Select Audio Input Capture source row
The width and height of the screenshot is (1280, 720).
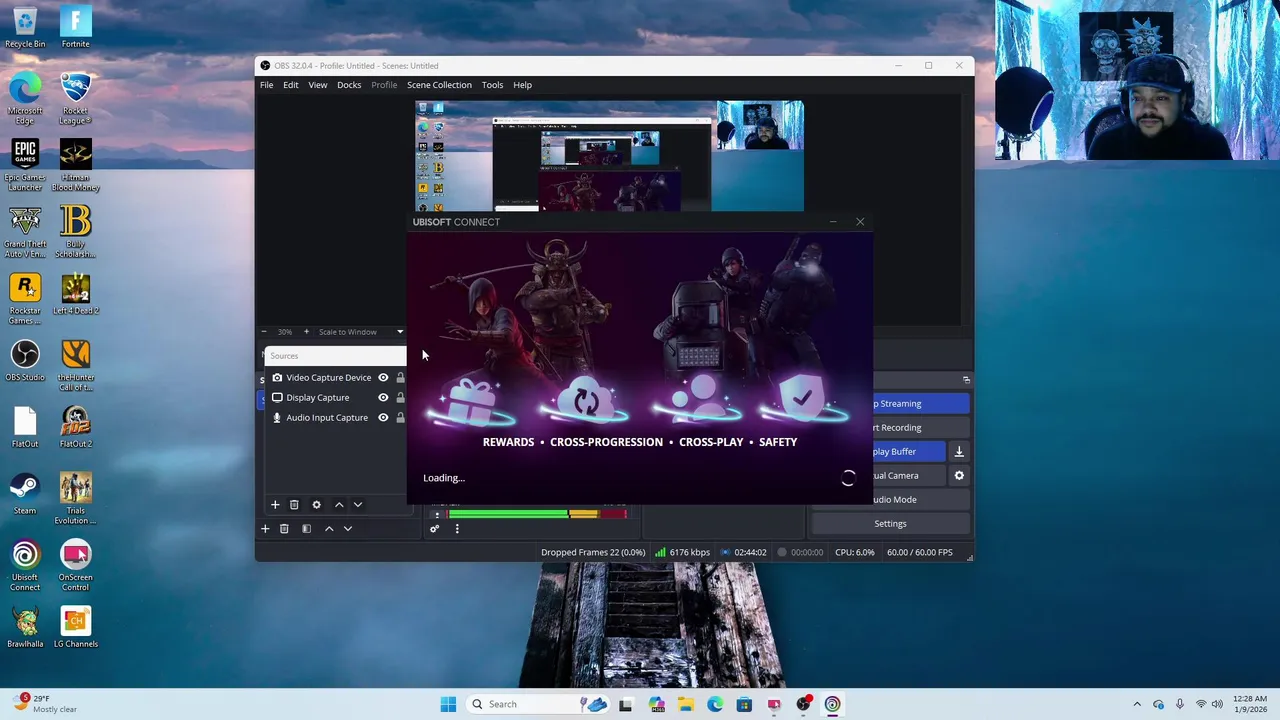tap(336, 418)
